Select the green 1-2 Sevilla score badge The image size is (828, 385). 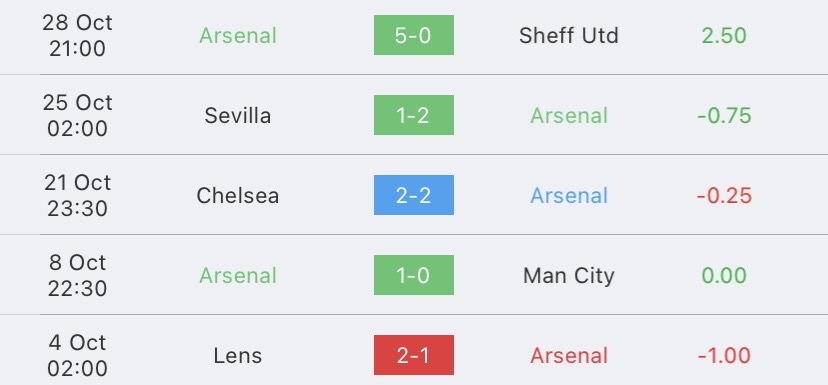(x=413, y=115)
